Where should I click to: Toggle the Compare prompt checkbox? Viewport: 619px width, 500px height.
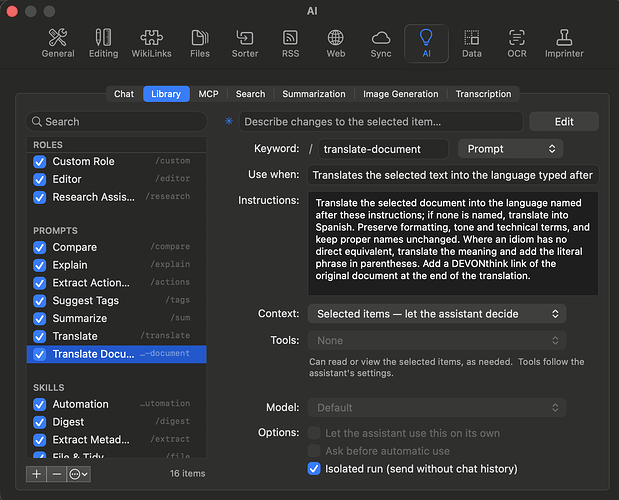pos(39,247)
